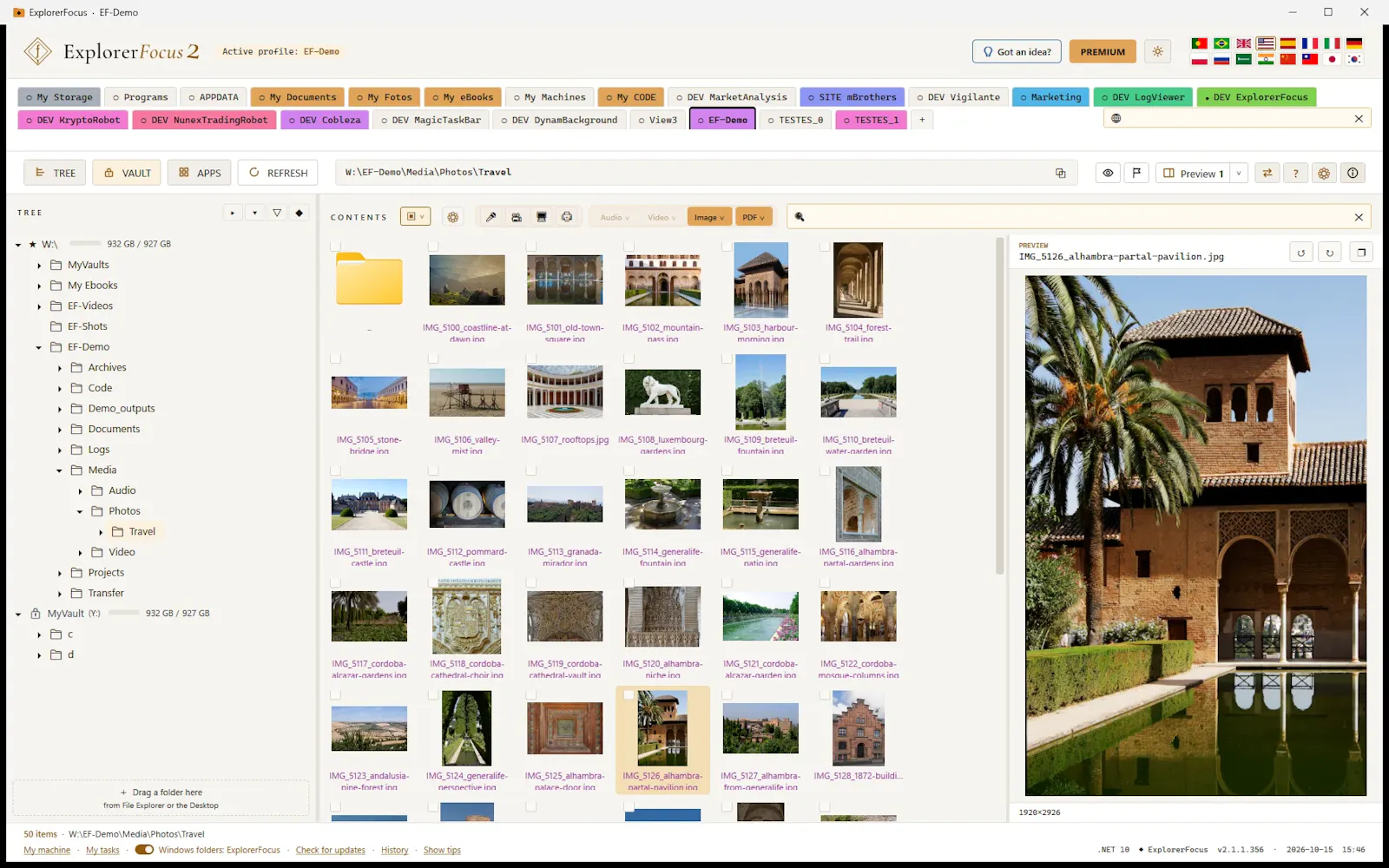This screenshot has width=1389, height=868.
Task: Expand the MyVaults folder in the tree
Action: pos(39,265)
